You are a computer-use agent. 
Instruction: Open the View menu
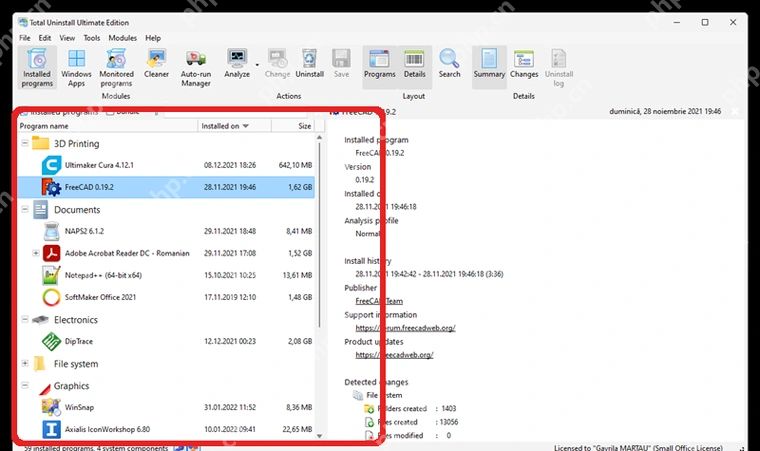[67, 38]
